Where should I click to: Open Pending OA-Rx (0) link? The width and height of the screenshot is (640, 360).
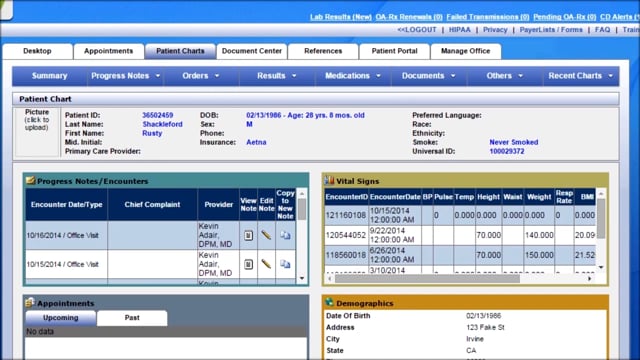pos(564,17)
